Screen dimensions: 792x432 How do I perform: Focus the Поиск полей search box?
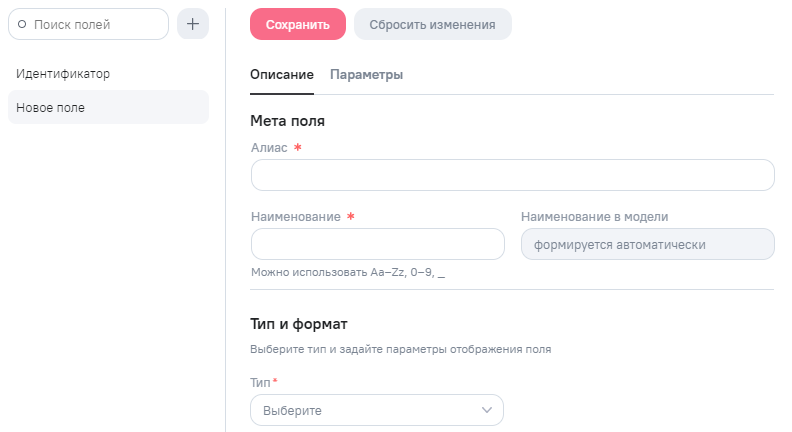click(x=95, y=24)
